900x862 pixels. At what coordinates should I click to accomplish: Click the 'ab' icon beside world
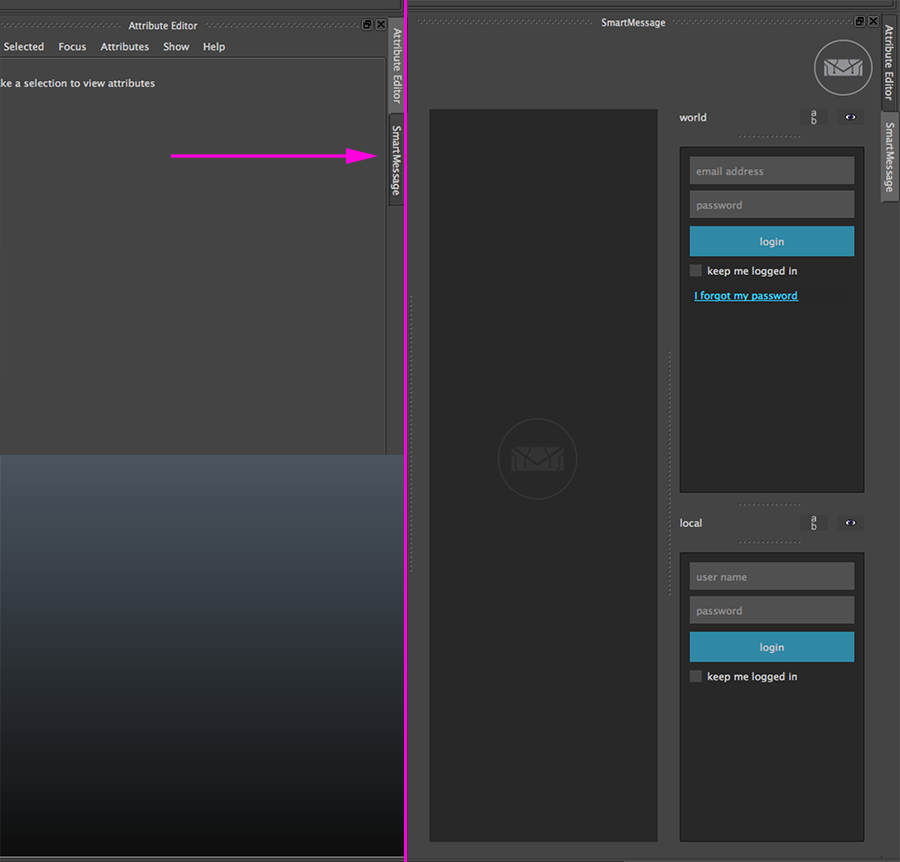(814, 117)
